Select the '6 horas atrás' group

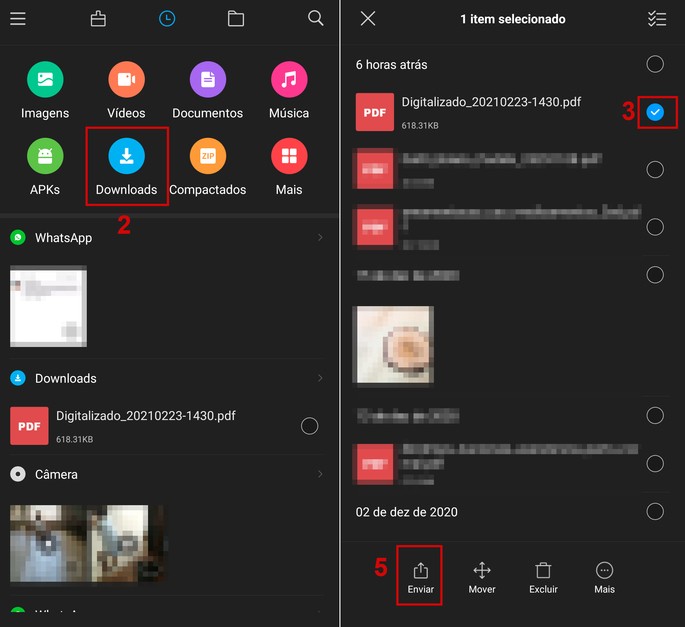point(655,64)
